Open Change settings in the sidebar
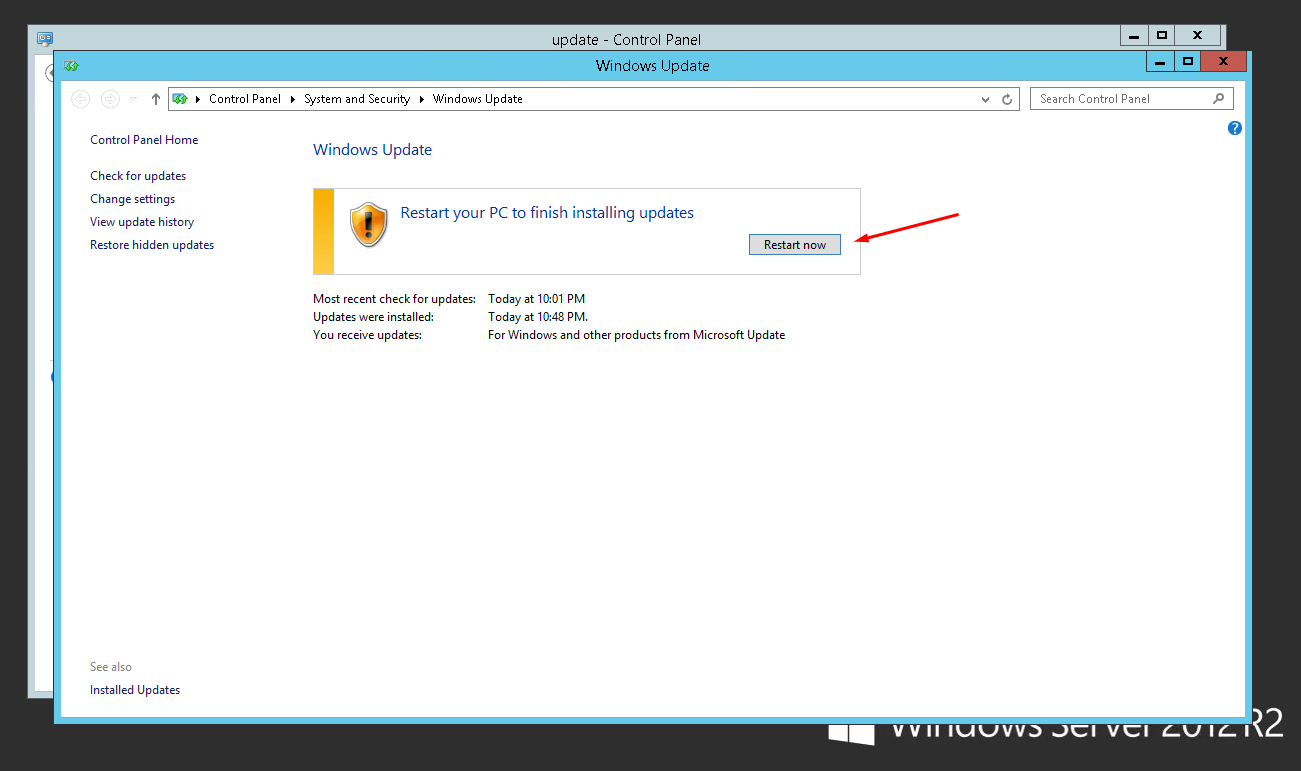The width and height of the screenshot is (1301, 771). click(132, 199)
